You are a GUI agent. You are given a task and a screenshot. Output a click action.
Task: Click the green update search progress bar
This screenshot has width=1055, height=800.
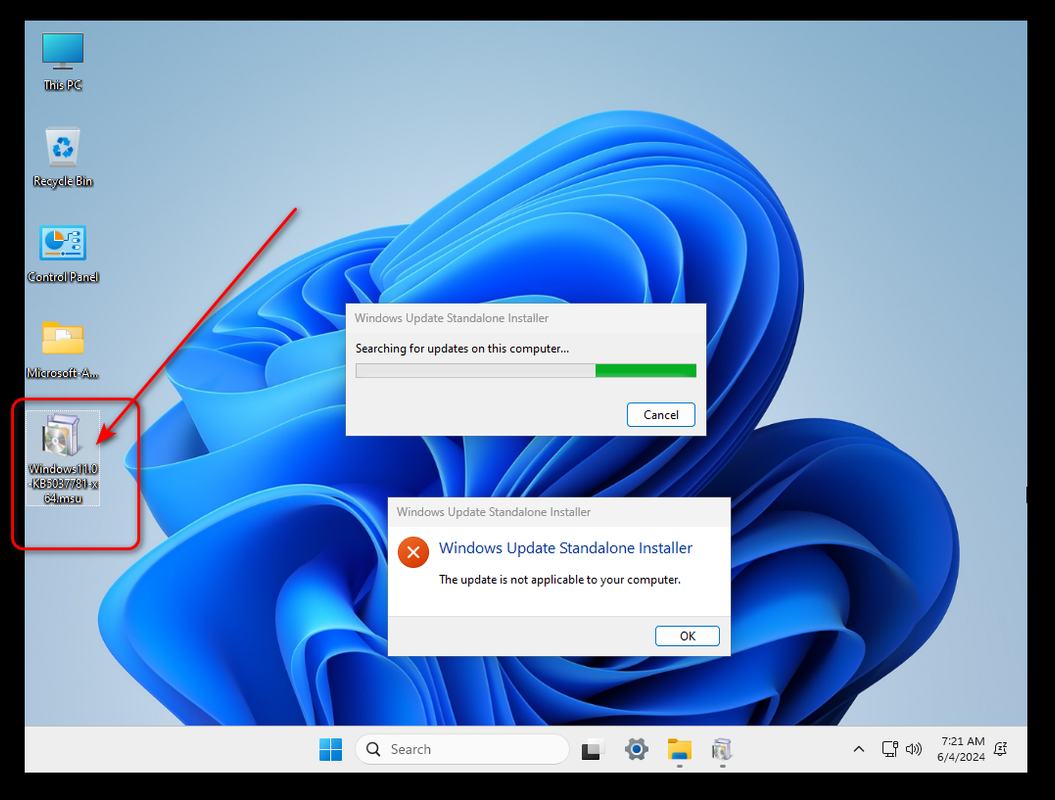click(x=525, y=371)
